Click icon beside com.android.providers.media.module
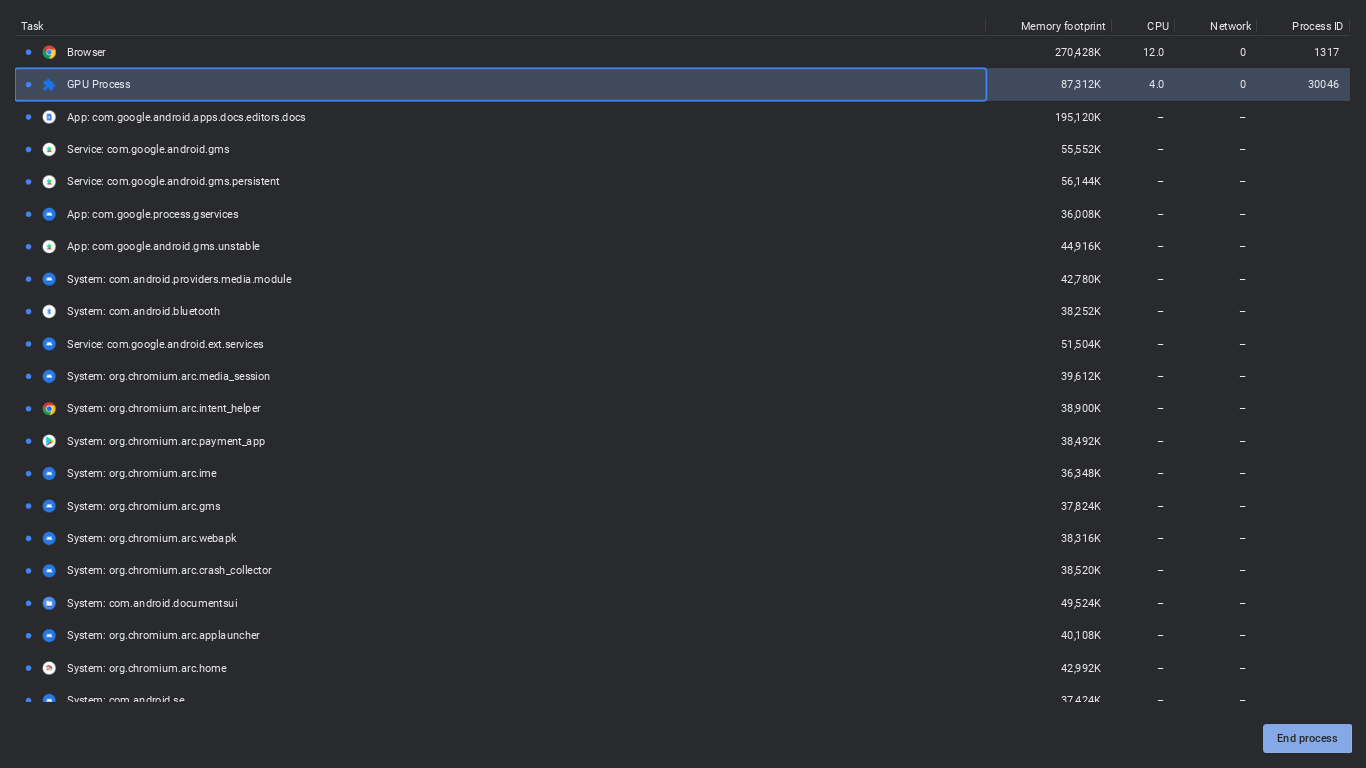 click(49, 279)
